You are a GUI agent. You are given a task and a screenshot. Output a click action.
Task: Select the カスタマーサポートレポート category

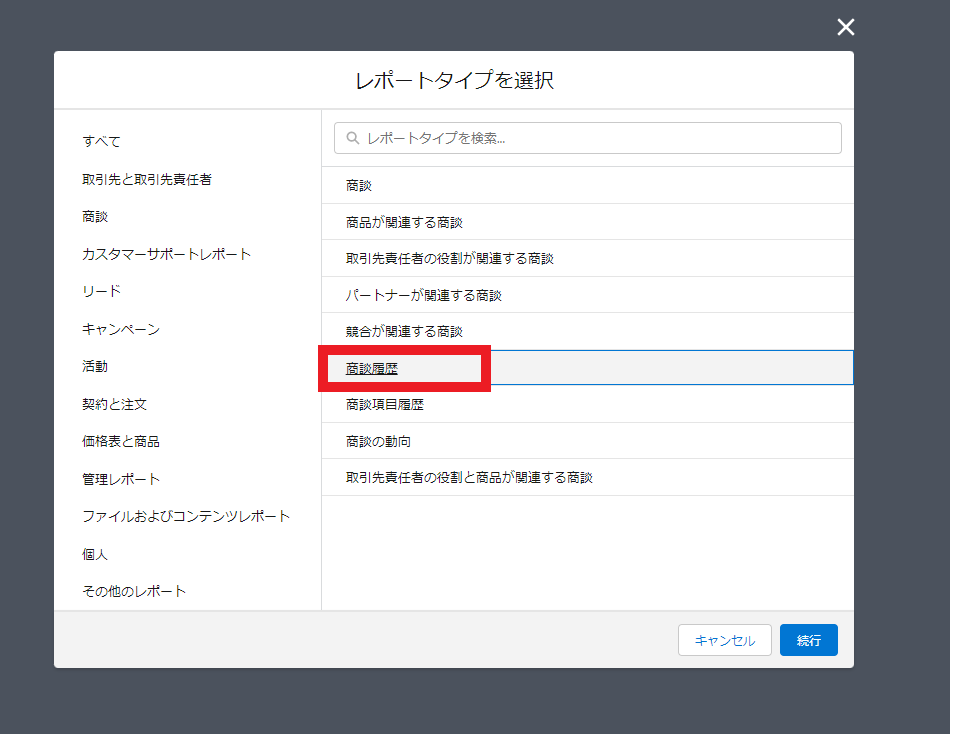click(167, 254)
